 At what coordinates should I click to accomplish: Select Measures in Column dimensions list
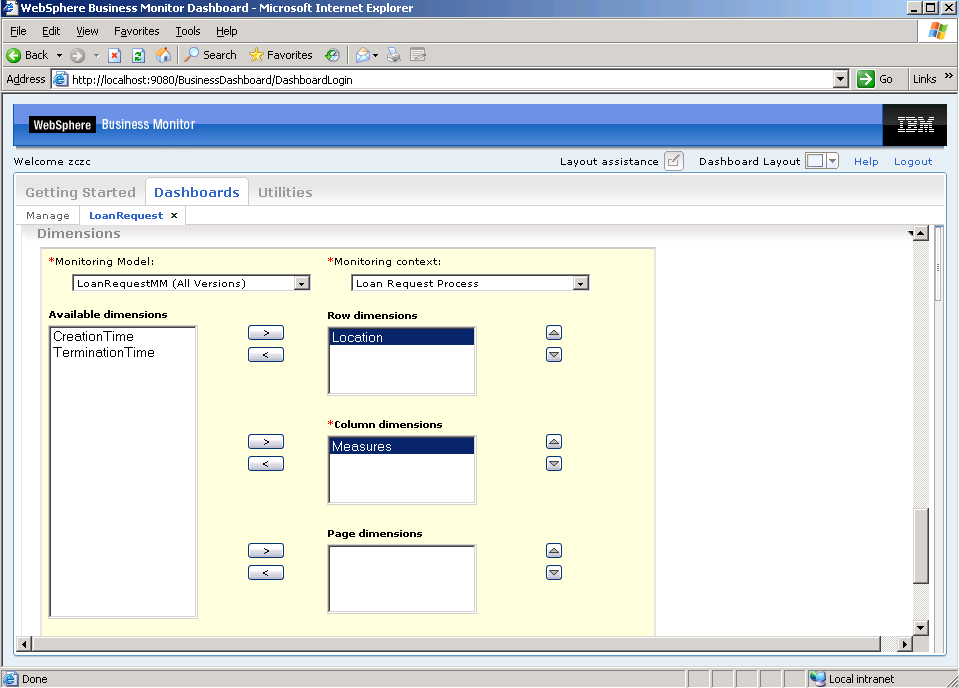tap(402, 446)
